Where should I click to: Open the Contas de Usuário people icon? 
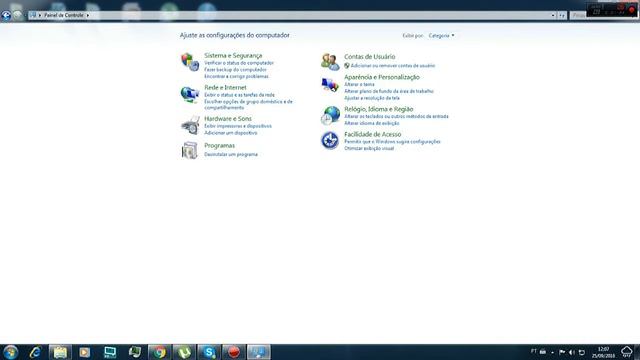pos(330,62)
